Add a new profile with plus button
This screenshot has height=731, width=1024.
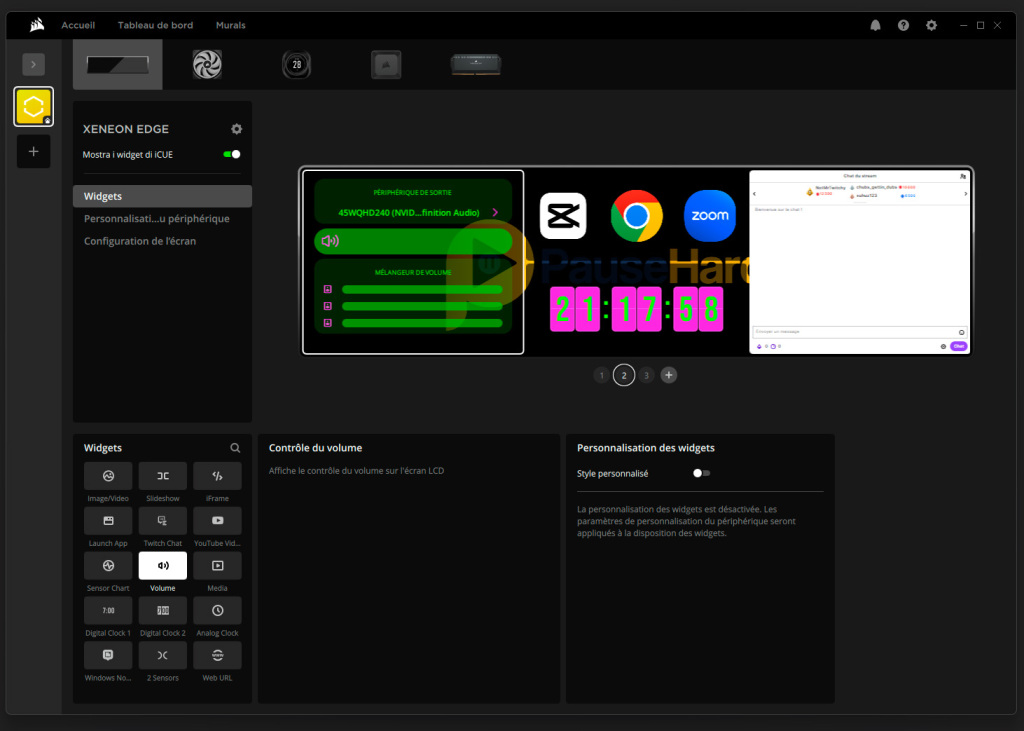33,152
